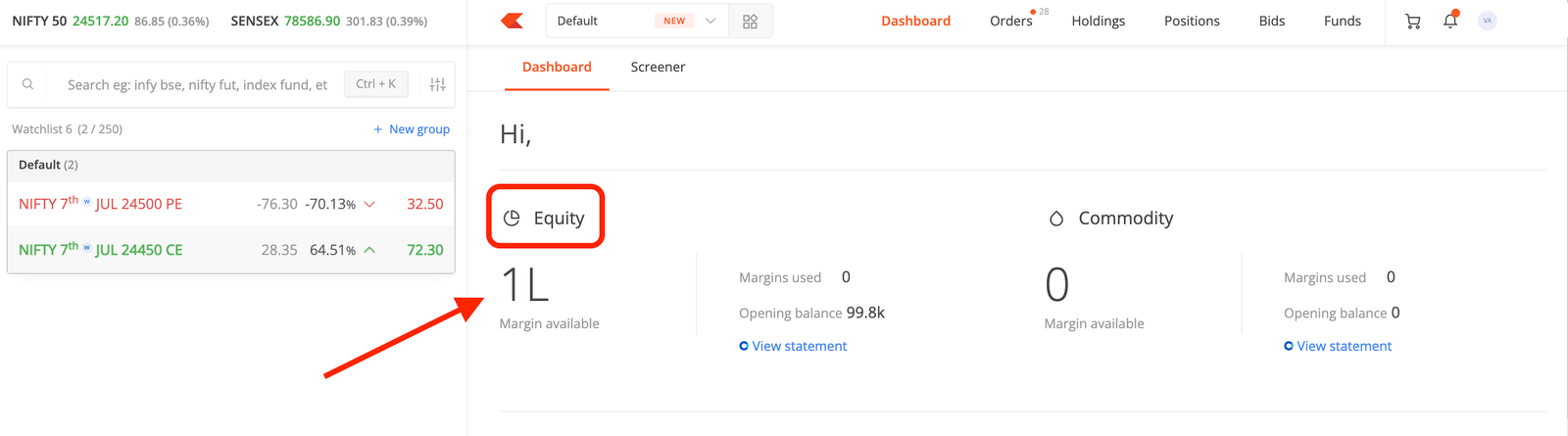
Task: Open notifications bell icon
Action: tap(1450, 20)
